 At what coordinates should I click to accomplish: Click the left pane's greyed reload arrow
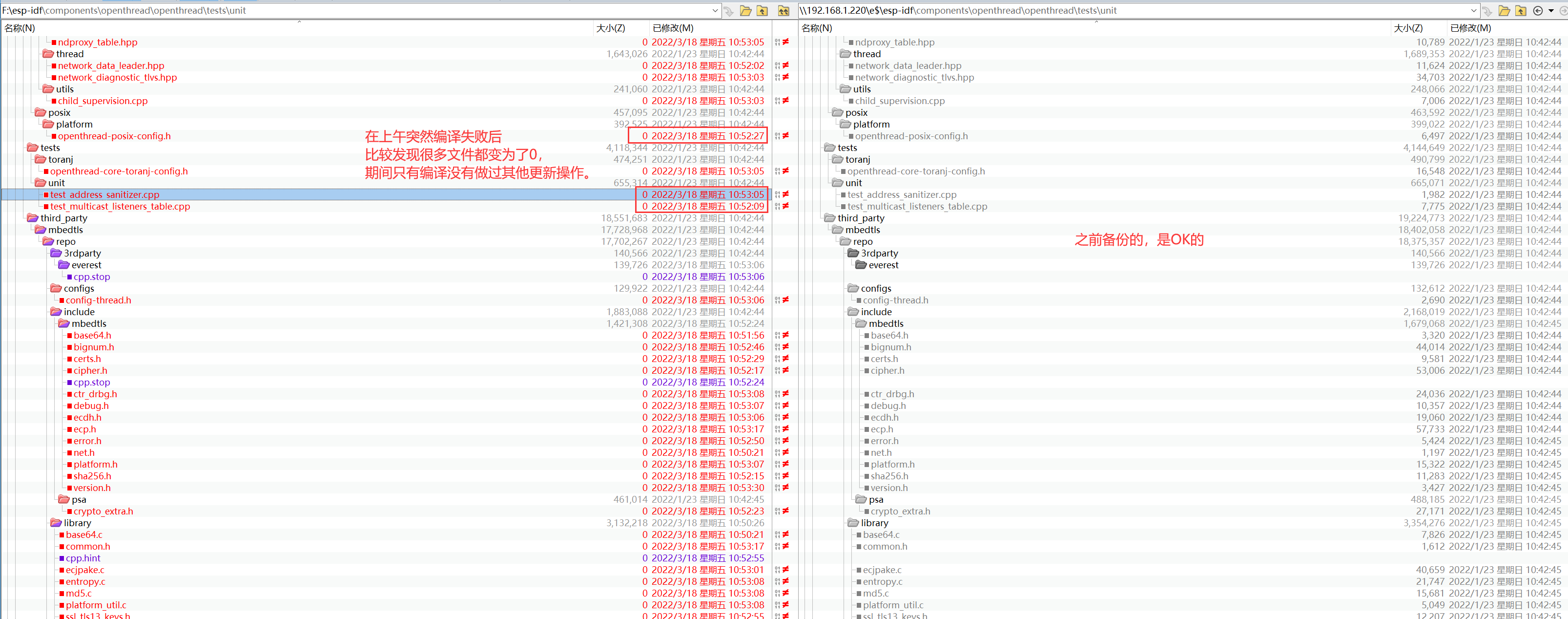coord(729,11)
